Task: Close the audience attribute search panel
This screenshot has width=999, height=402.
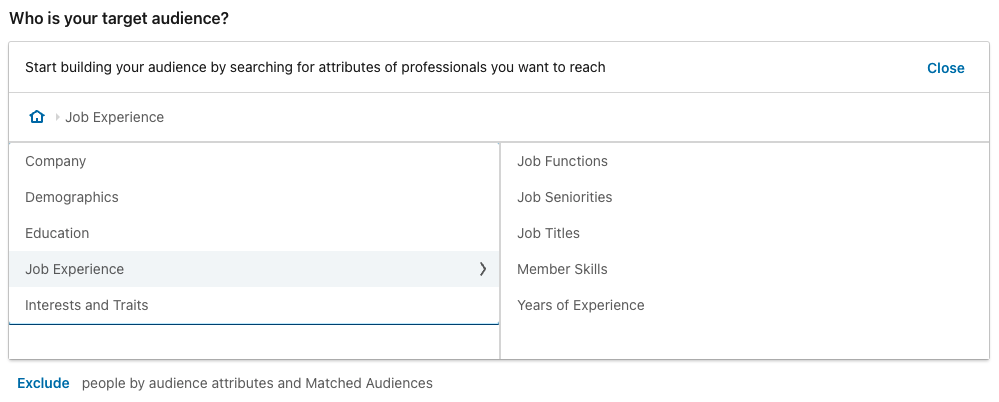Action: tap(945, 68)
